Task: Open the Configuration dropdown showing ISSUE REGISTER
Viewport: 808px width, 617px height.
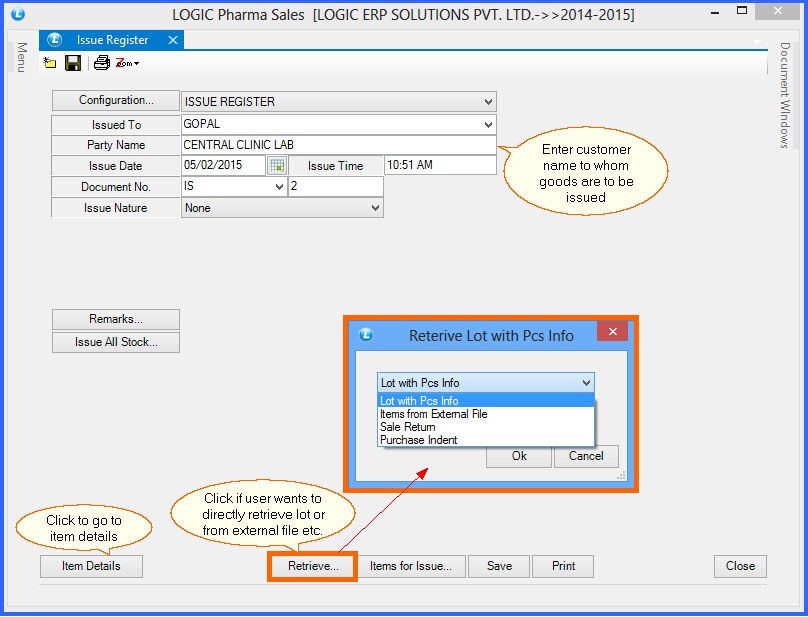Action: [488, 101]
